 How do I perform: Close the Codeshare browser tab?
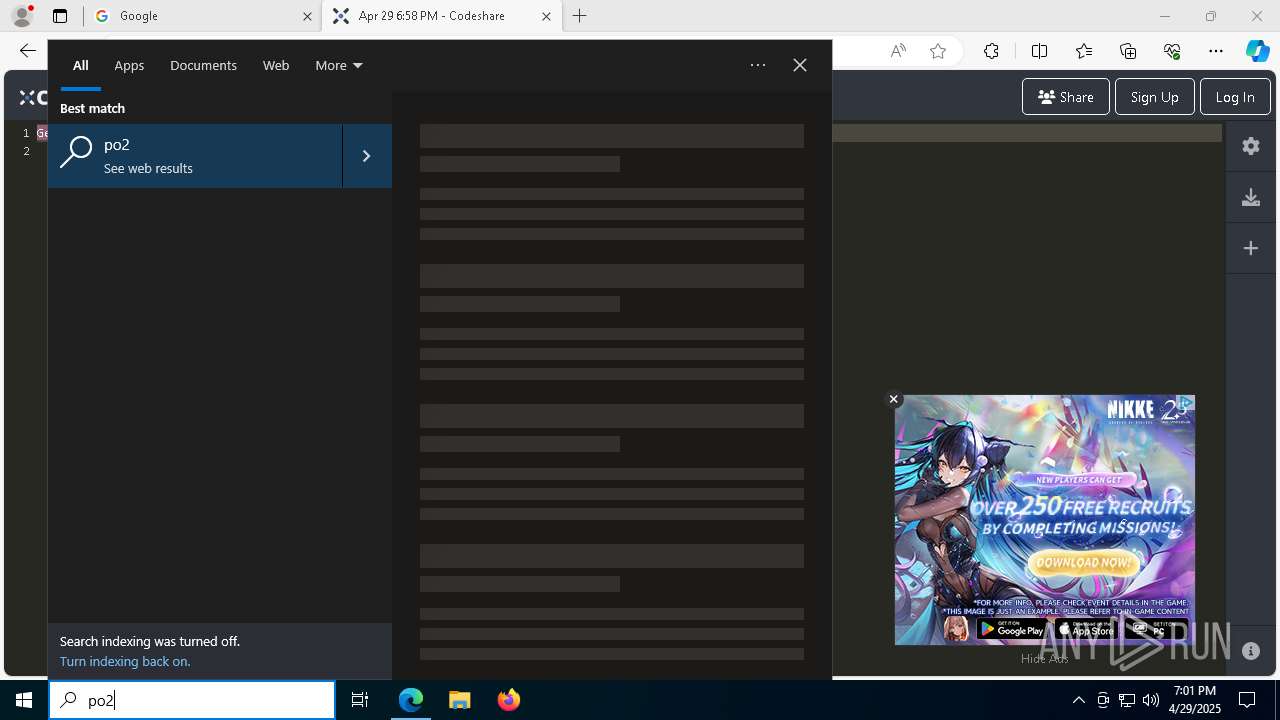(x=546, y=16)
